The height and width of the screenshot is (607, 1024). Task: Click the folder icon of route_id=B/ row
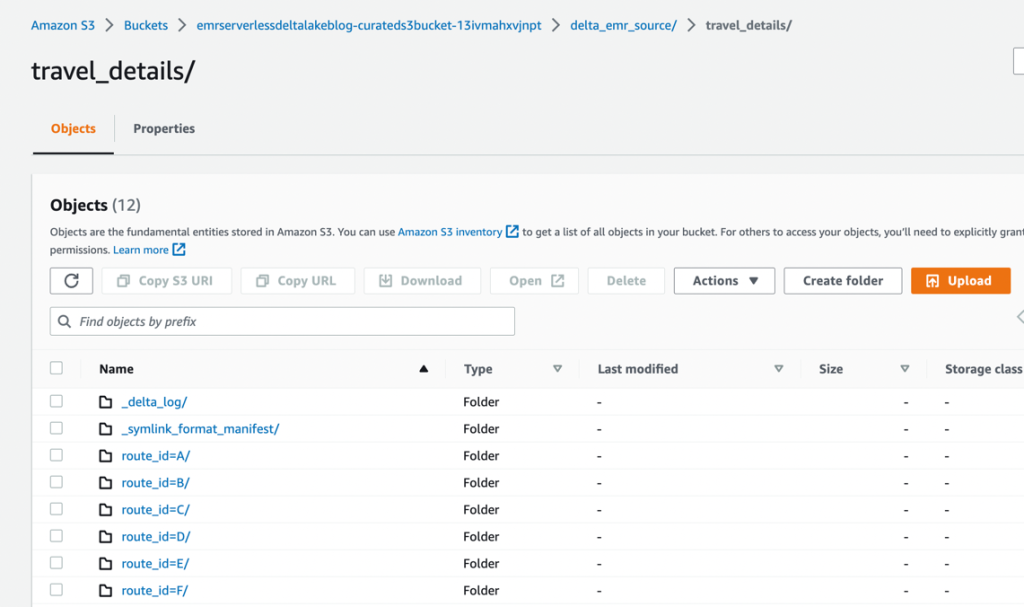click(105, 483)
